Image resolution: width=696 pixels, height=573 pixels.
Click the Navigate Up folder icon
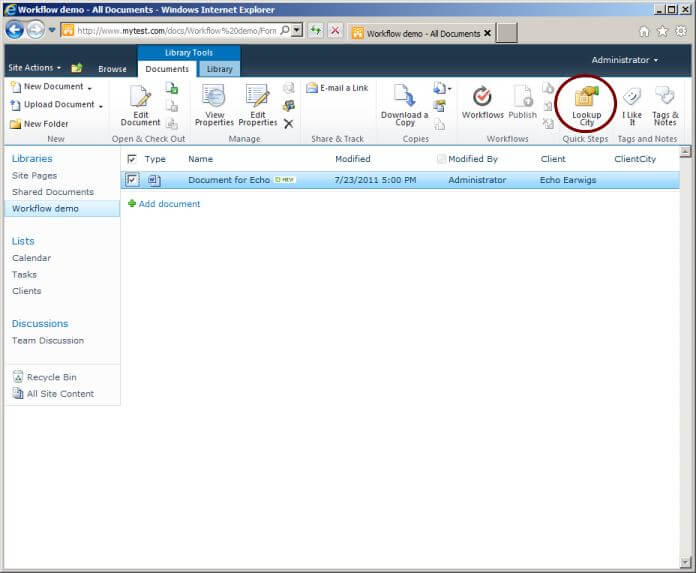tap(77, 68)
